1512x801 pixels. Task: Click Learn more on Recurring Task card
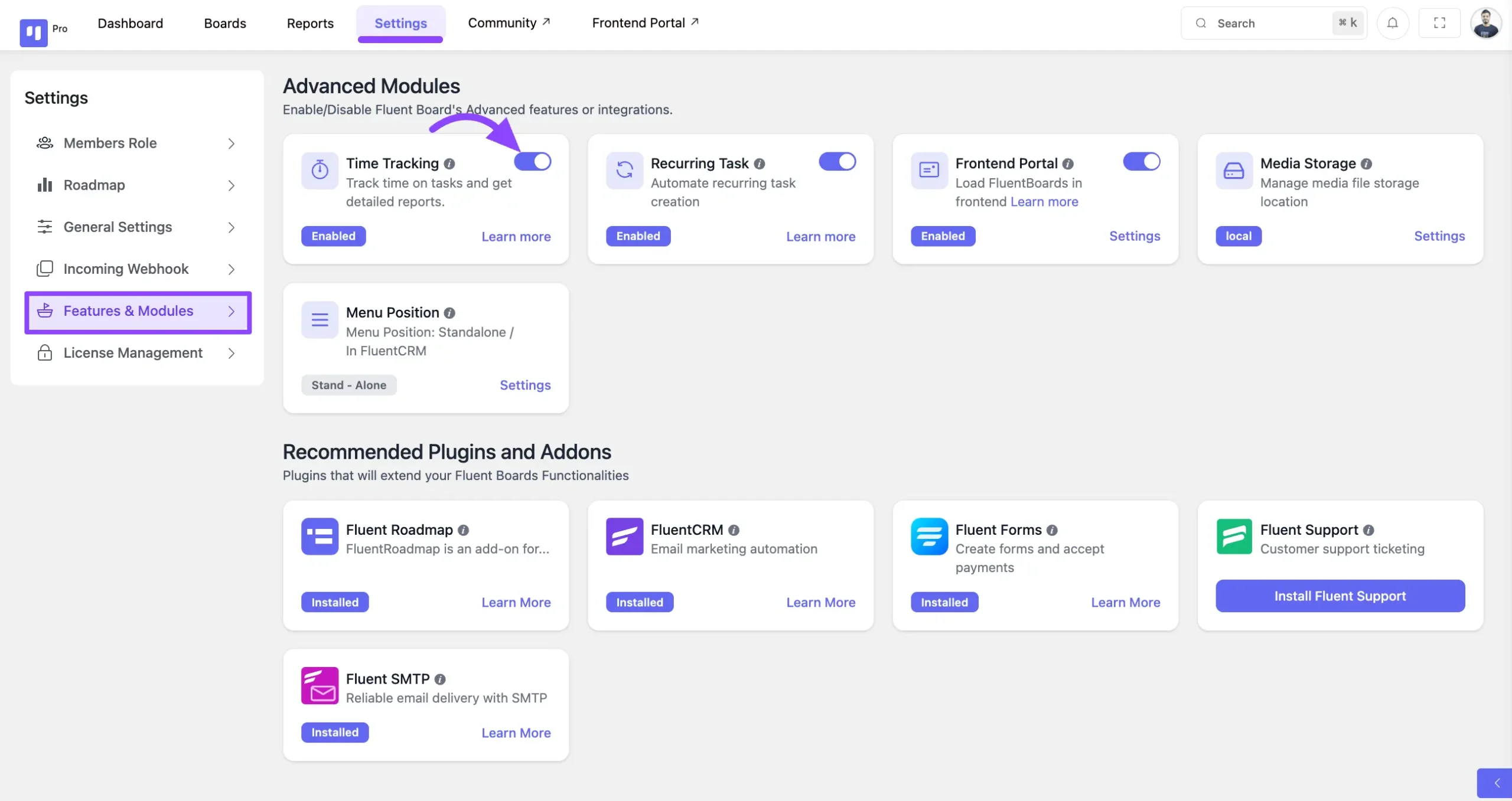coord(821,236)
